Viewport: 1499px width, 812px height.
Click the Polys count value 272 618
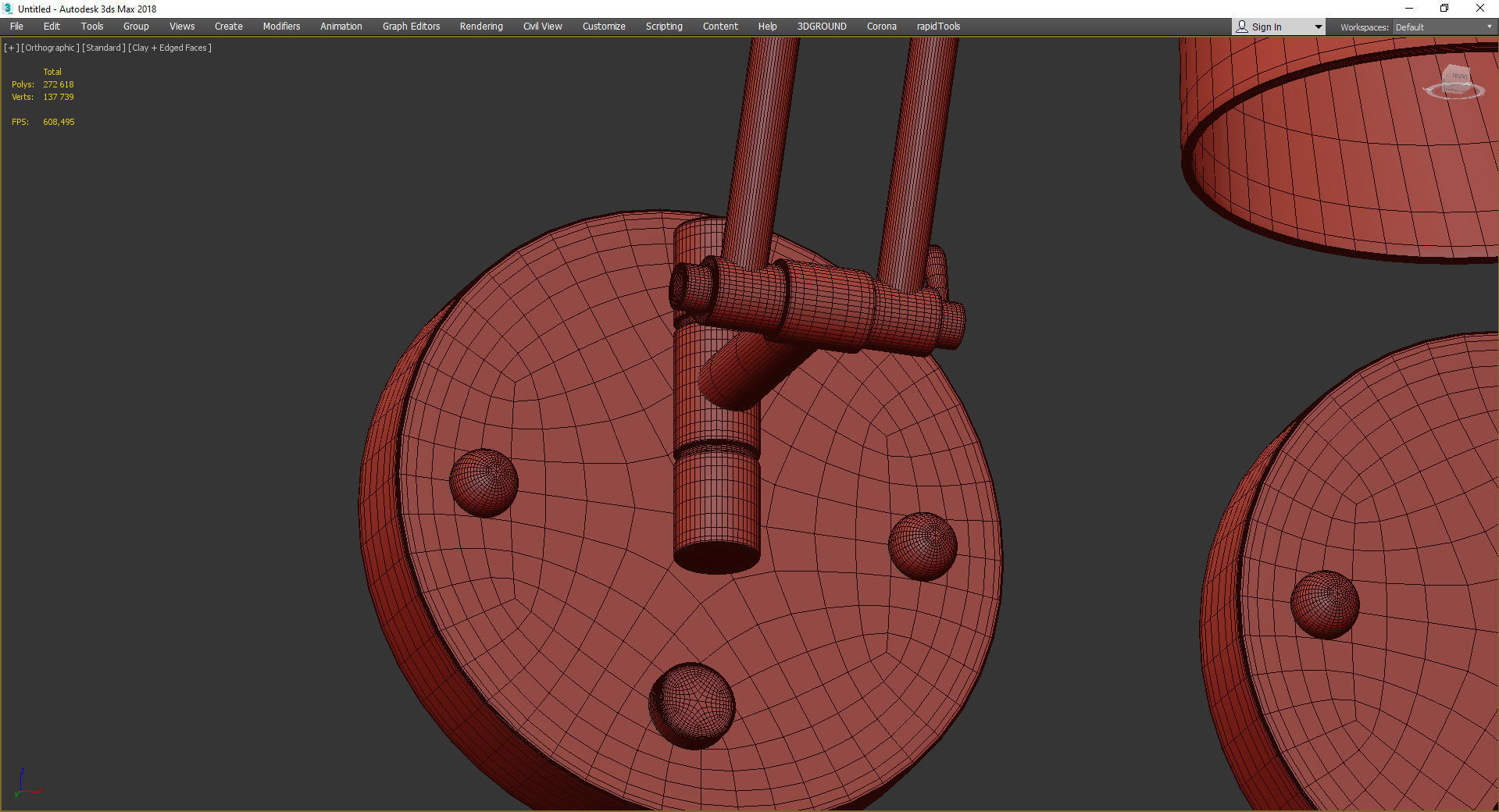(x=59, y=84)
